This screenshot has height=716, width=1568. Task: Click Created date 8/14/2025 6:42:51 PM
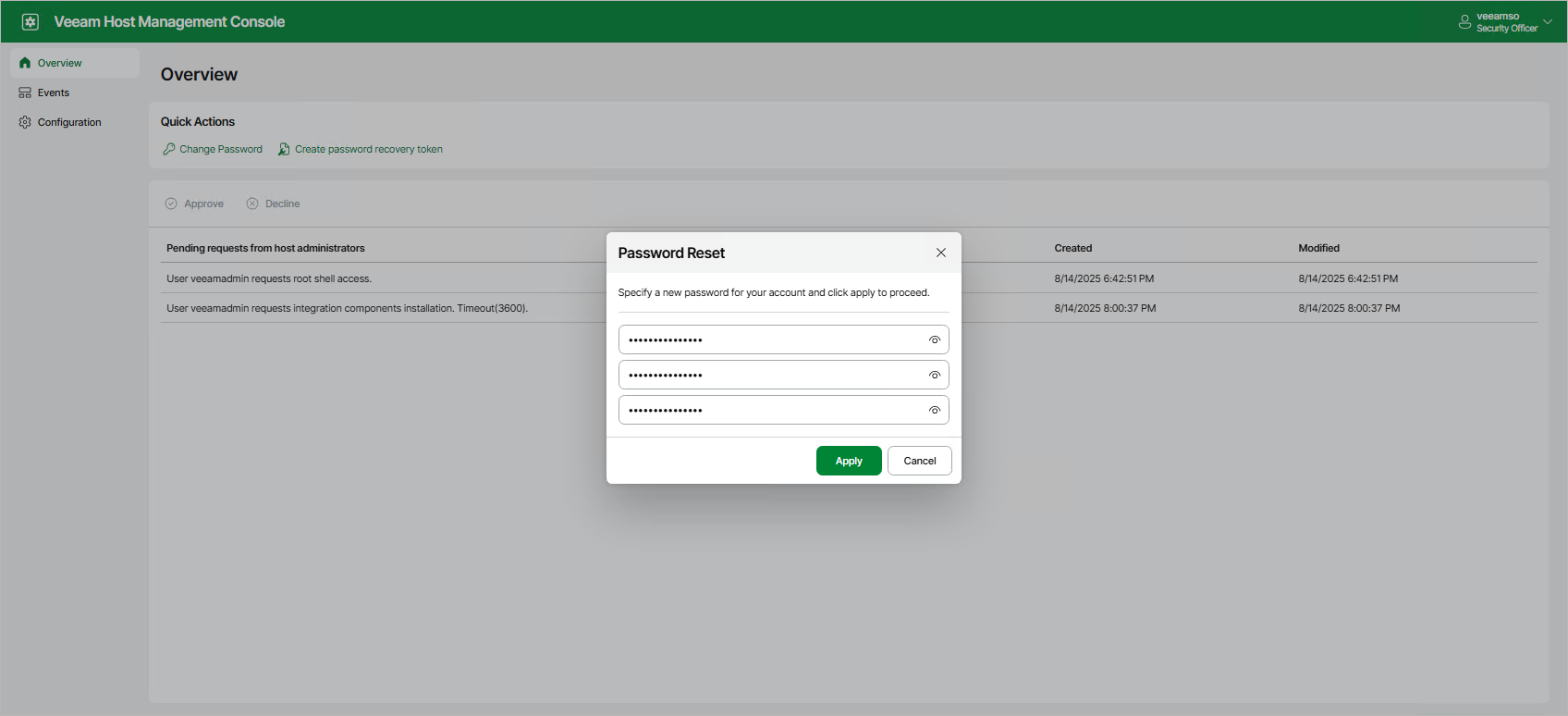(1104, 278)
